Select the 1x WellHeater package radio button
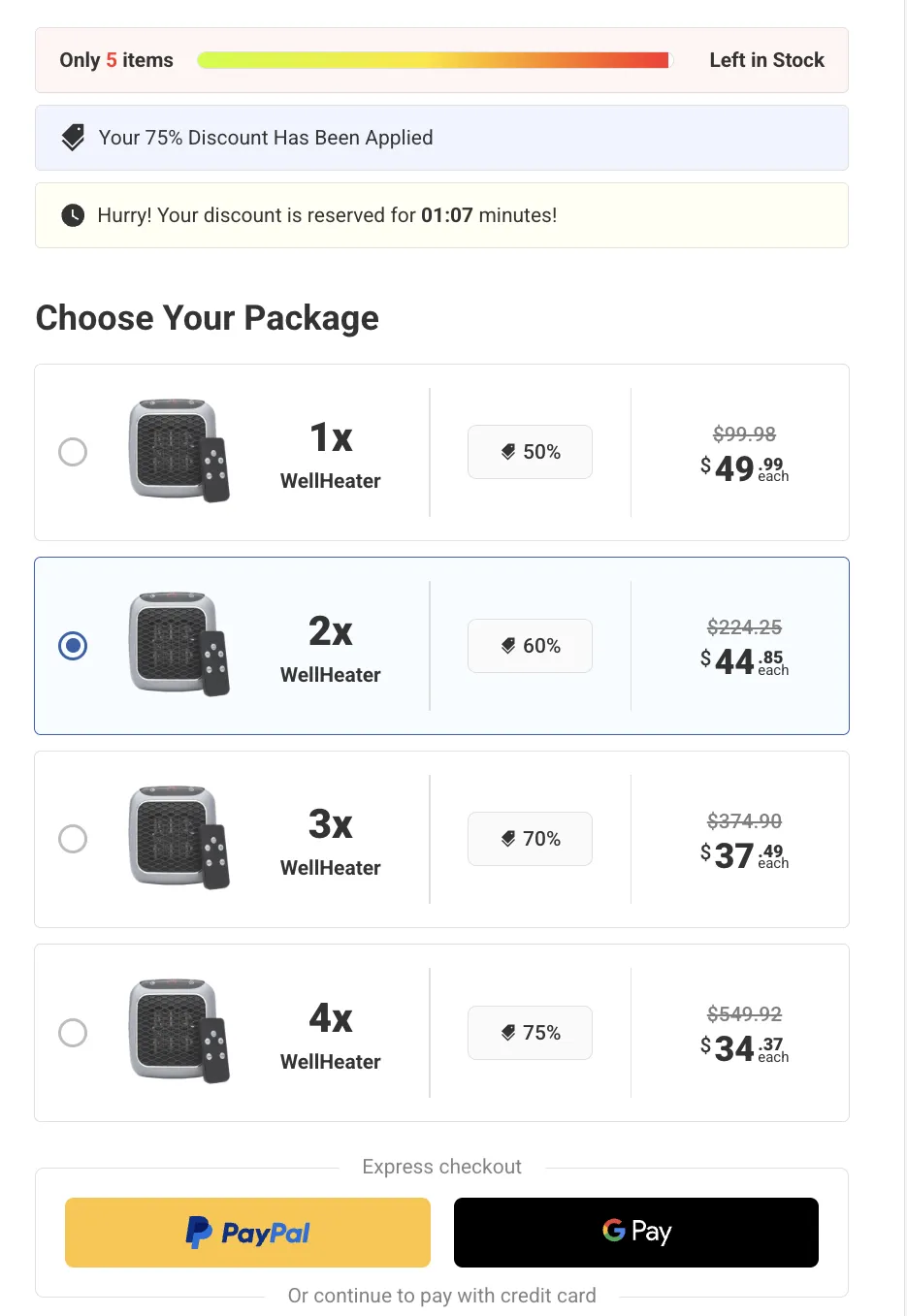The width and height of the screenshot is (907, 1316). (73, 452)
